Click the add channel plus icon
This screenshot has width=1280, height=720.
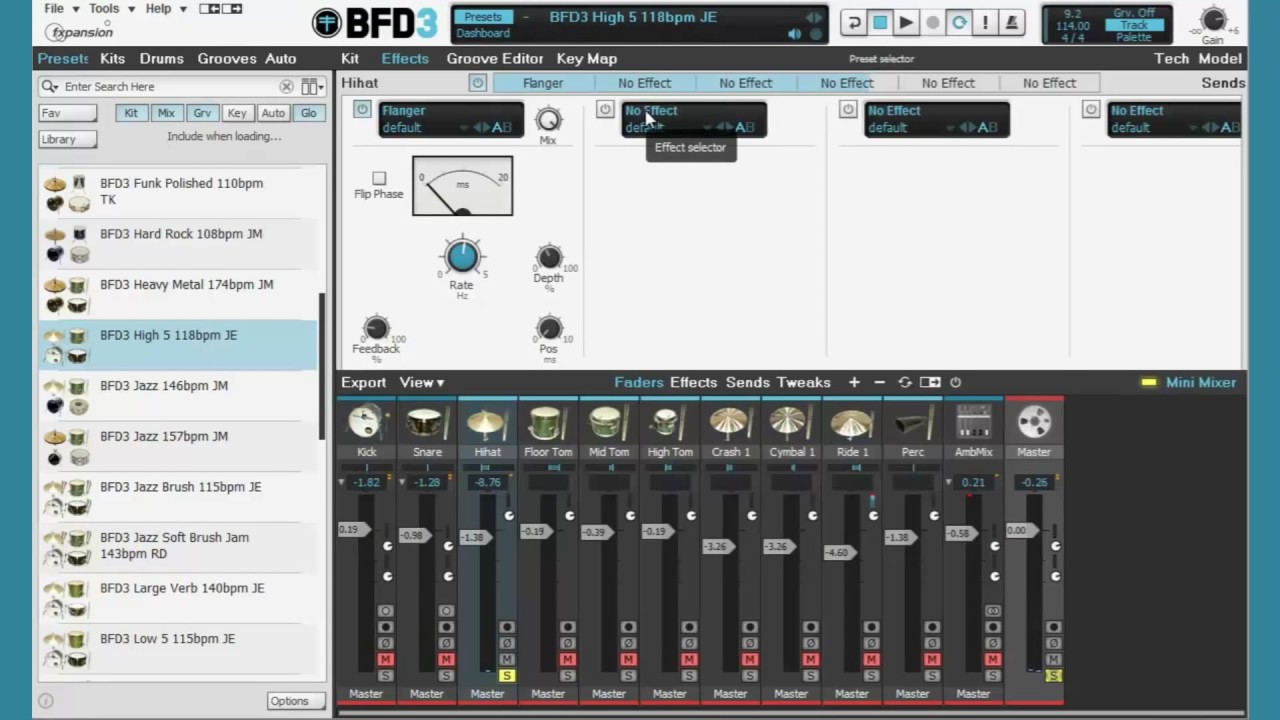[x=854, y=382]
